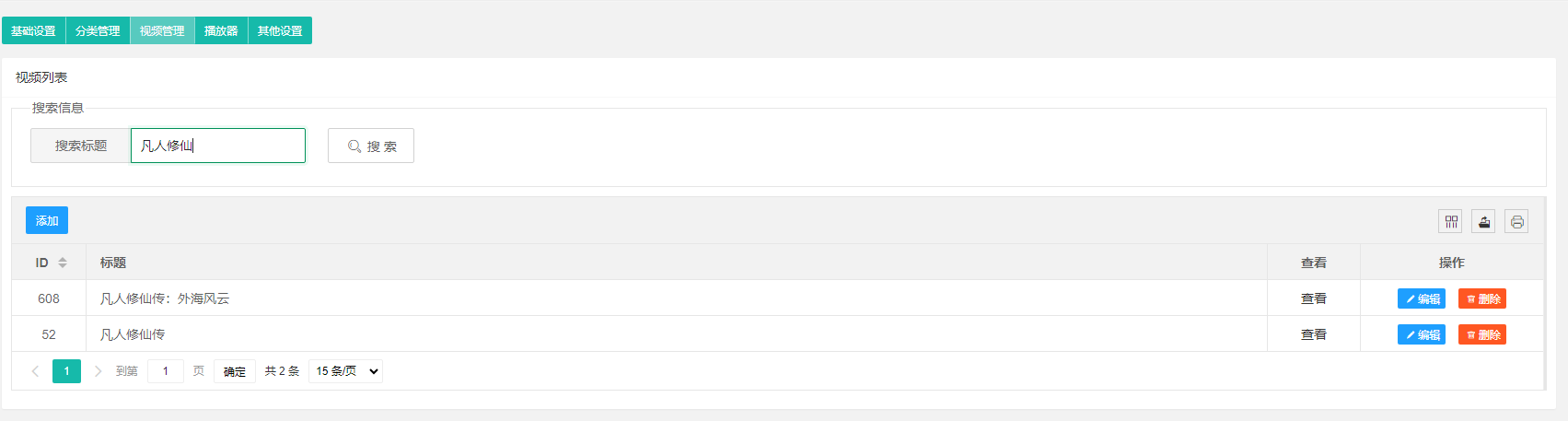
Task: Click previous page arrow in pagination
Action: click(x=36, y=371)
